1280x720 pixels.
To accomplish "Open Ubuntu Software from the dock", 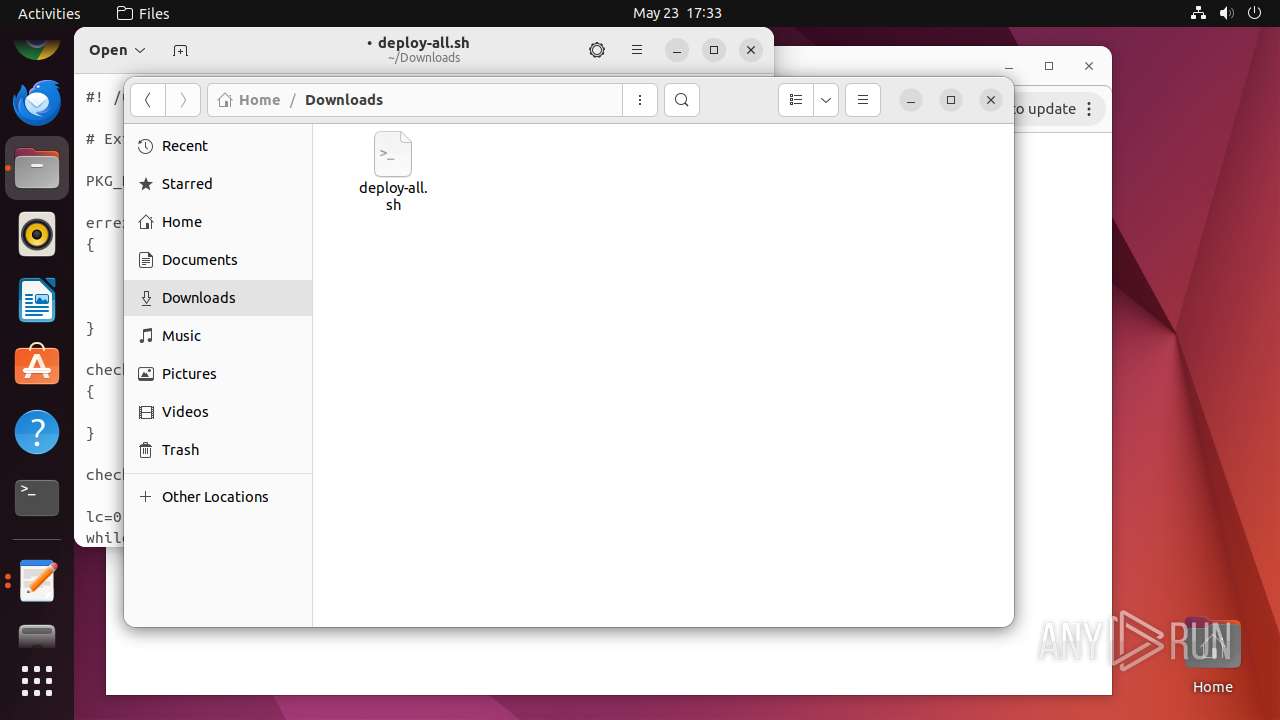I will coord(37,366).
